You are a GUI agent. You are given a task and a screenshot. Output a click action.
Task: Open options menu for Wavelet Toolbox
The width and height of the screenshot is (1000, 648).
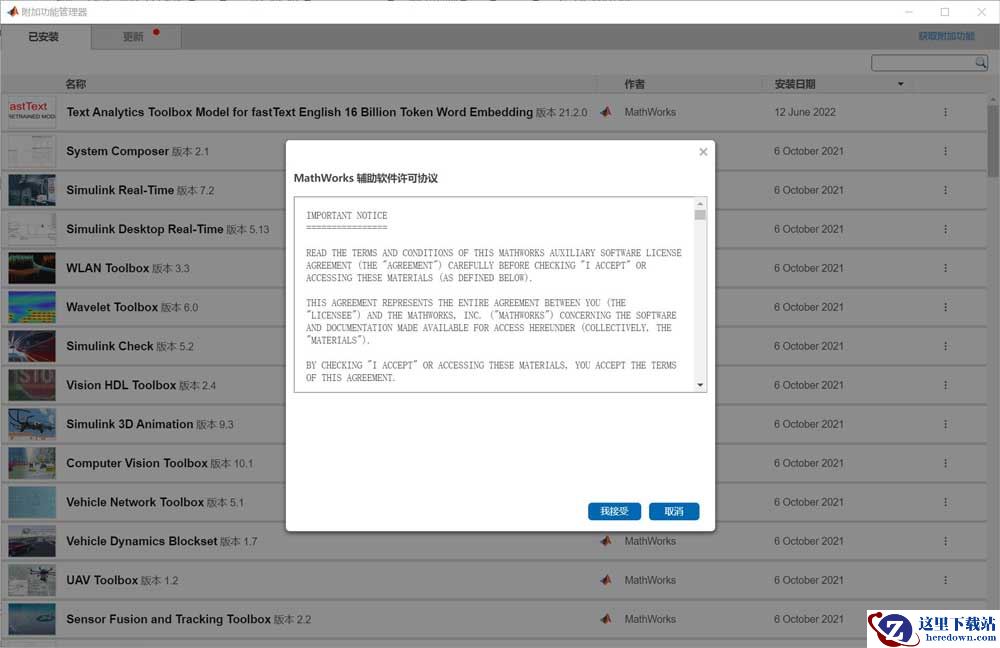pos(945,307)
